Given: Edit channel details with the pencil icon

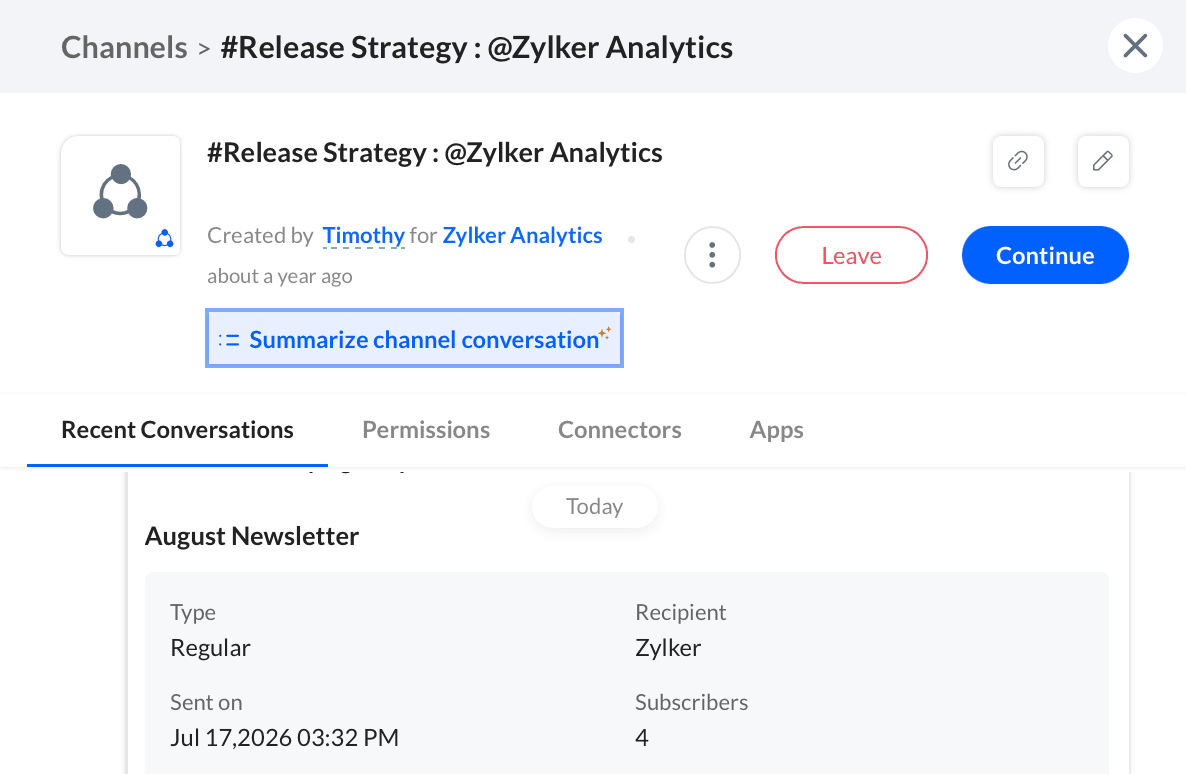Looking at the screenshot, I should (x=1103, y=161).
